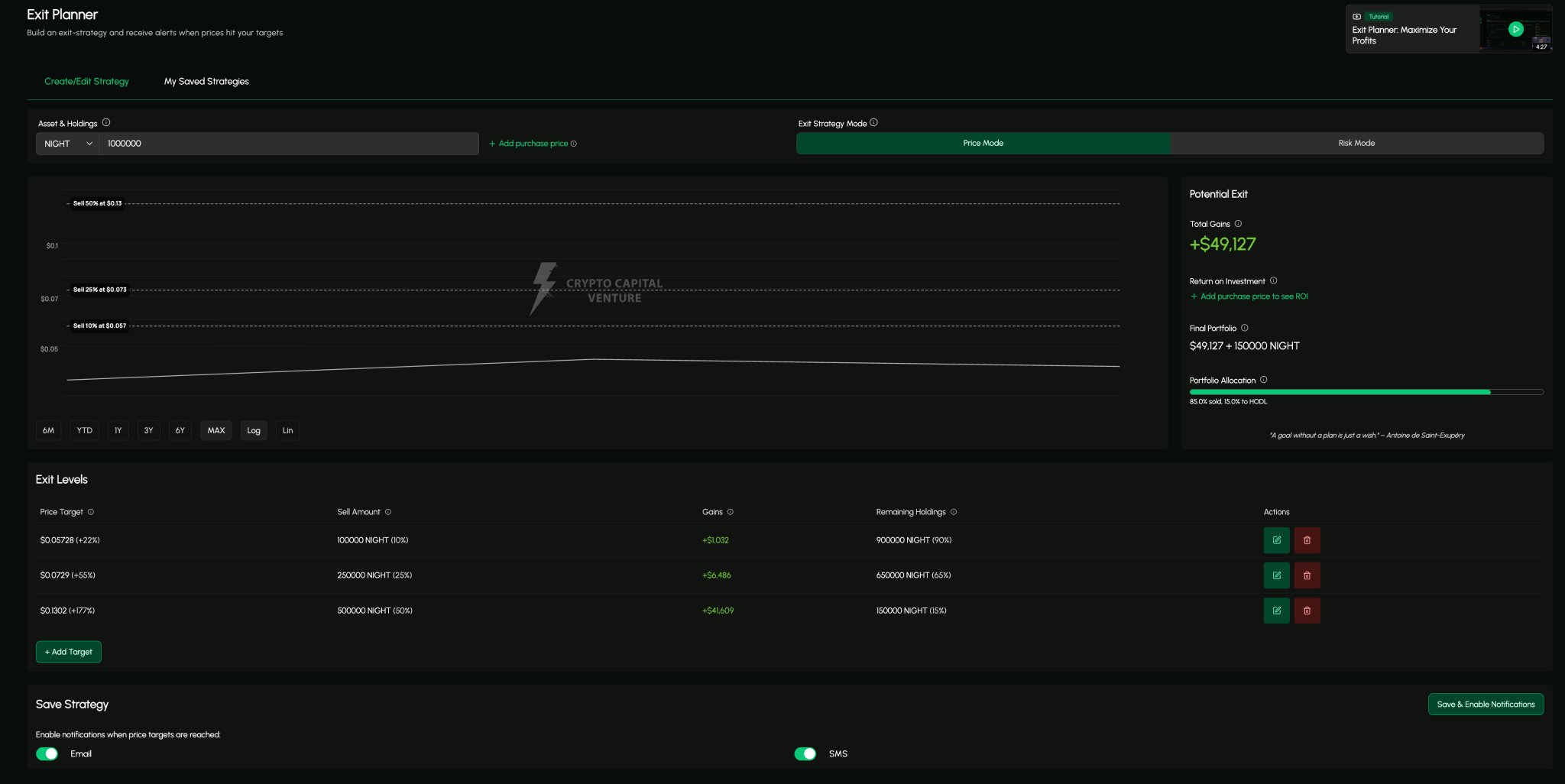Edit the $0.1302 exit level
Viewport: 1565px width, 784px height.
click(1276, 611)
